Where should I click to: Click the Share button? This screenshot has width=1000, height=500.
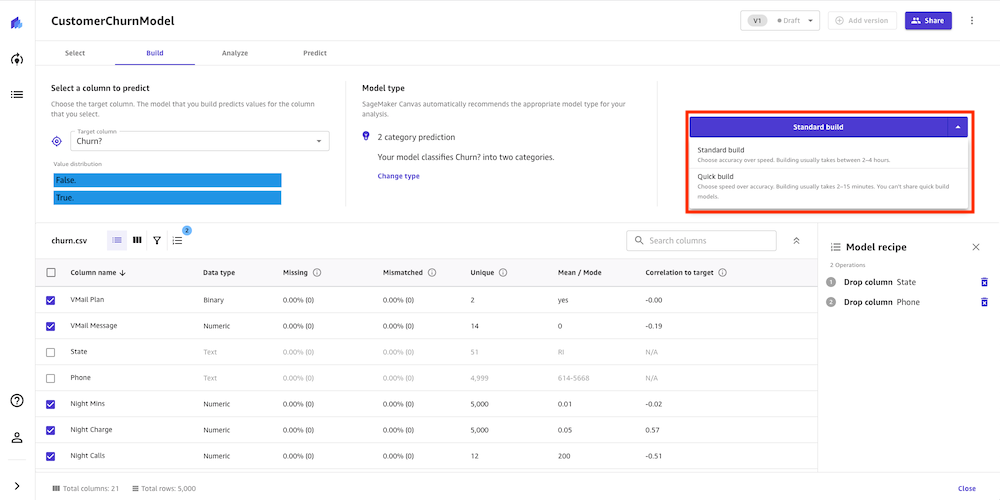(928, 20)
